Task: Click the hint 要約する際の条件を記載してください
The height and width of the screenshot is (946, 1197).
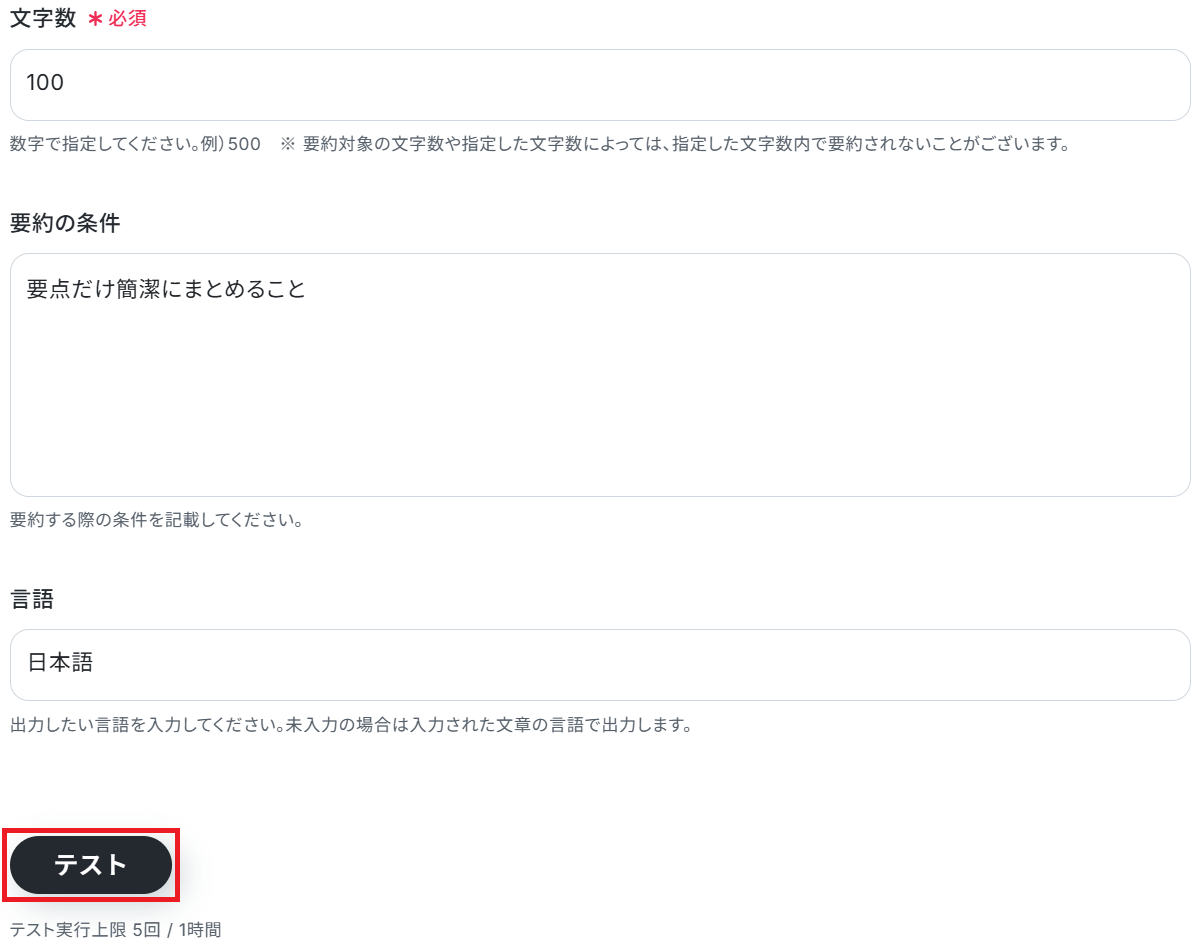Action: (x=156, y=520)
